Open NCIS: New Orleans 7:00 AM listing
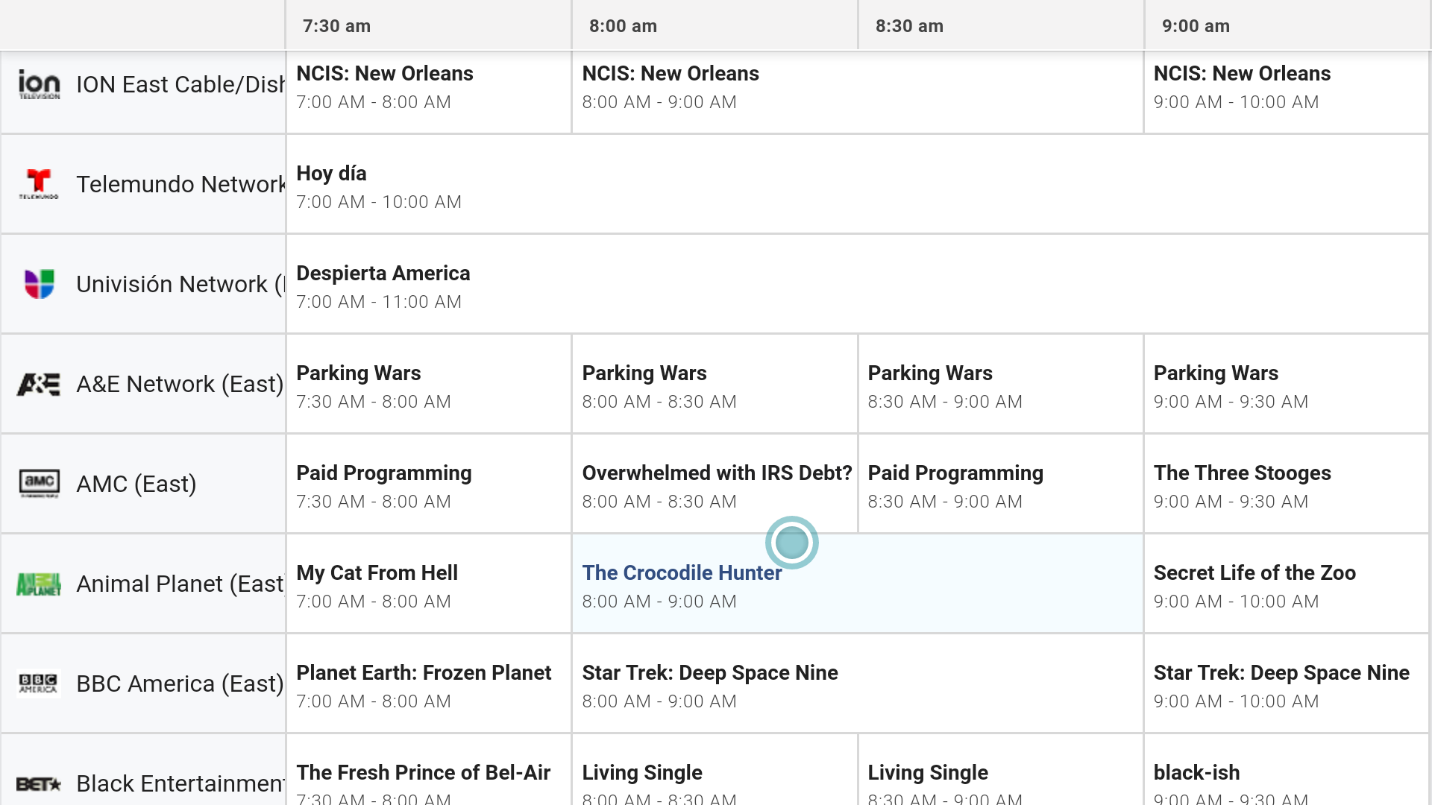Screen dimensions: 1432x805 [428, 92]
